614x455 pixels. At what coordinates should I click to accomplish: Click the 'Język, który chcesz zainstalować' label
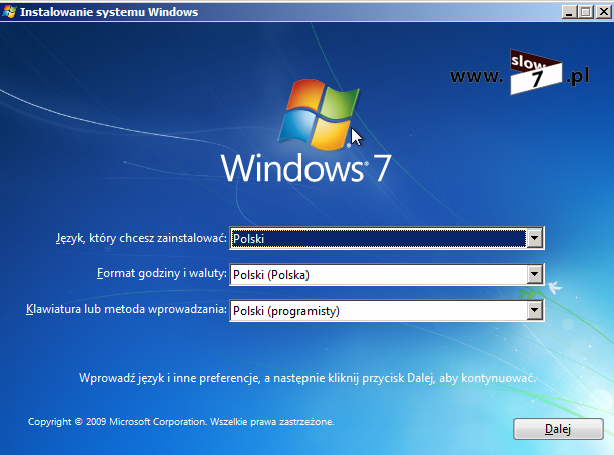point(141,238)
